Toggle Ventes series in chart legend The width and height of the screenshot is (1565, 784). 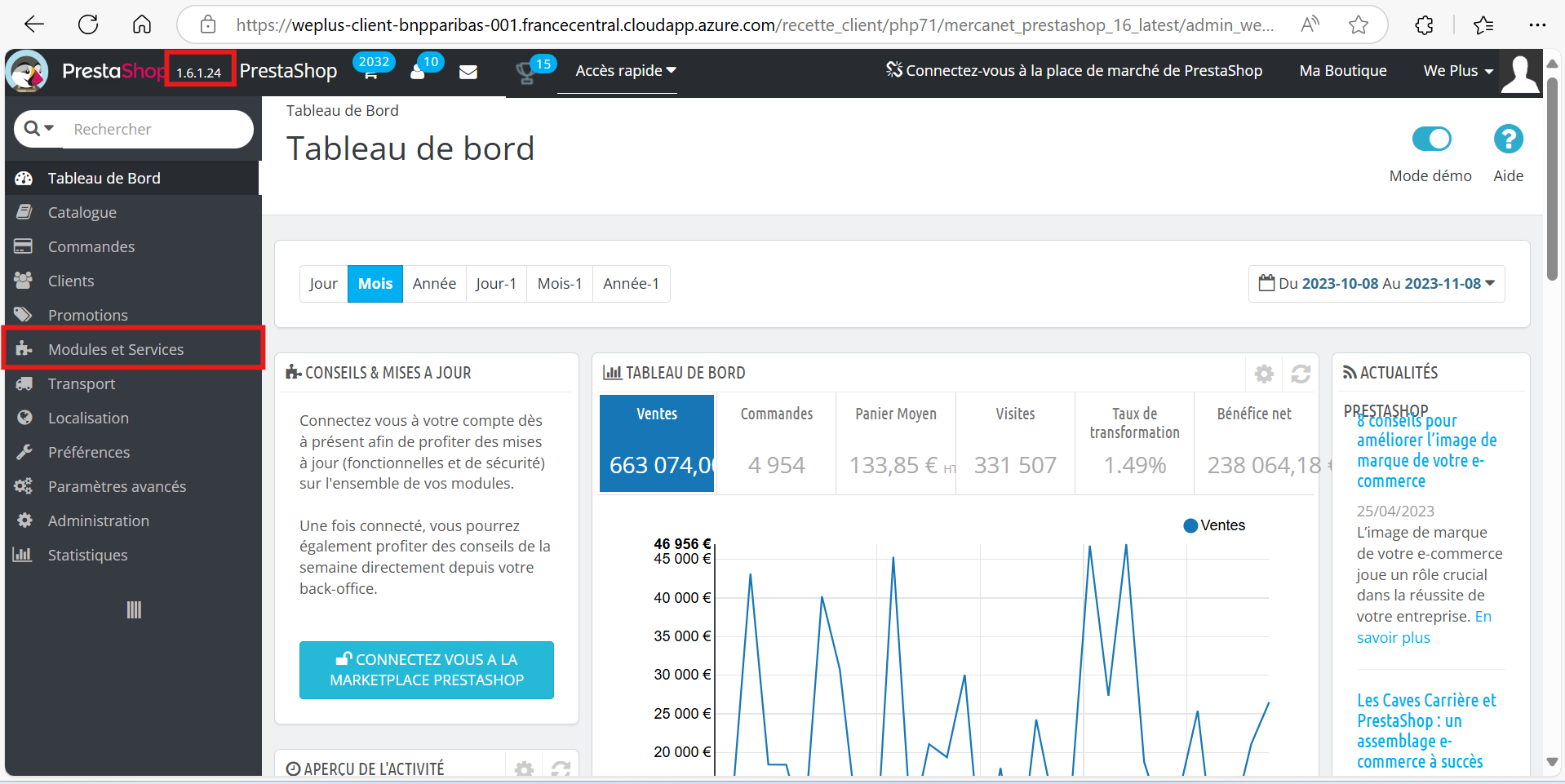coord(1214,525)
